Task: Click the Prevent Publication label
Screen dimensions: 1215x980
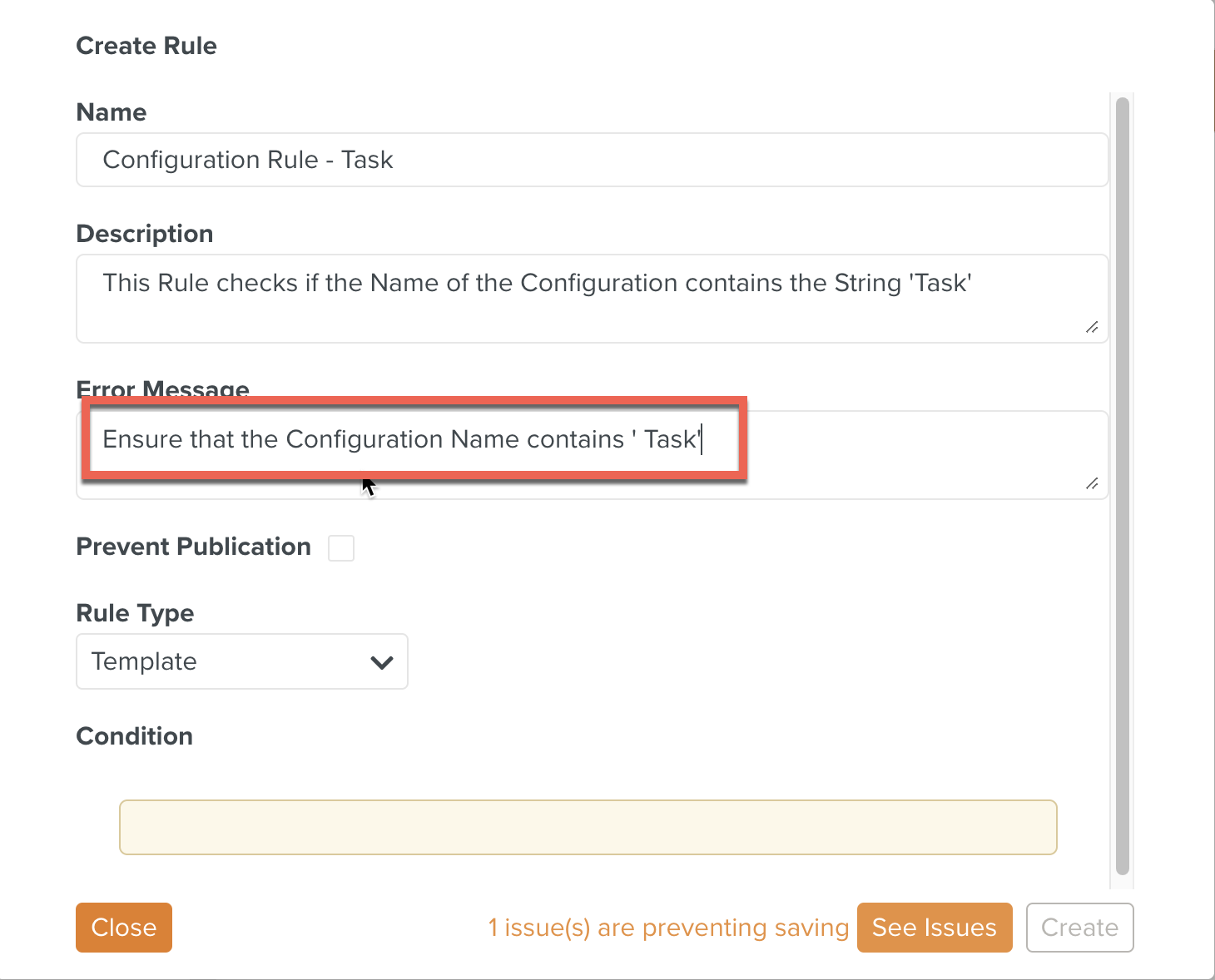Action: 193,547
